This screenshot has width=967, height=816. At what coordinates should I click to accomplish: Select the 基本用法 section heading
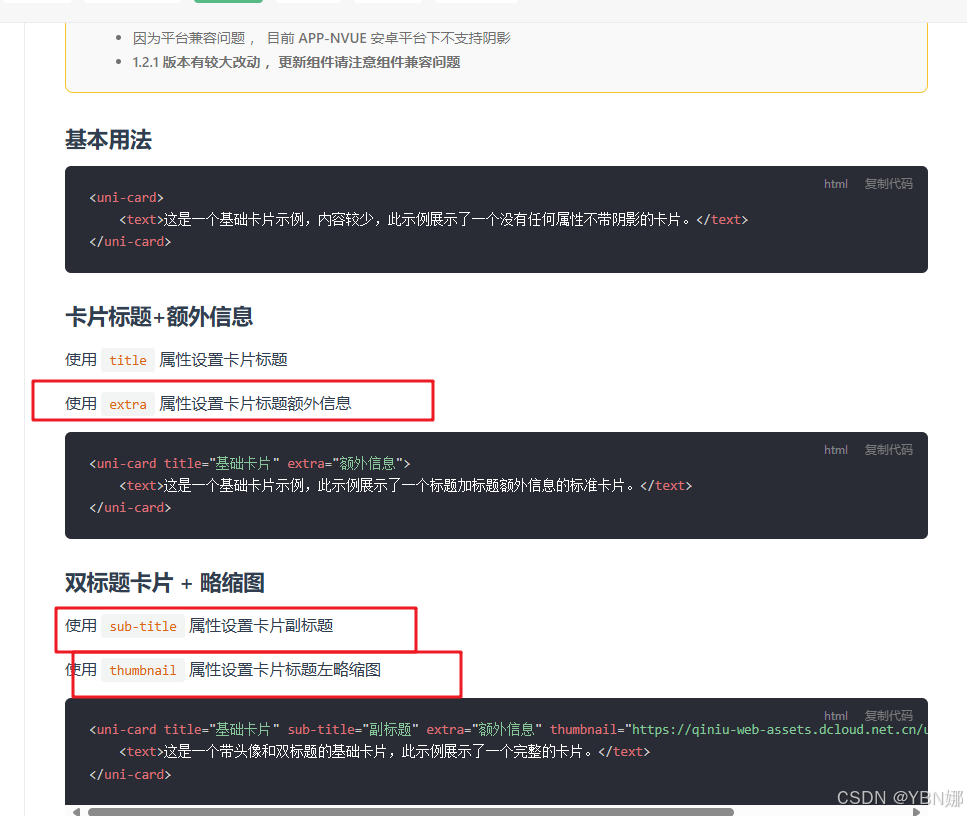click(x=107, y=140)
